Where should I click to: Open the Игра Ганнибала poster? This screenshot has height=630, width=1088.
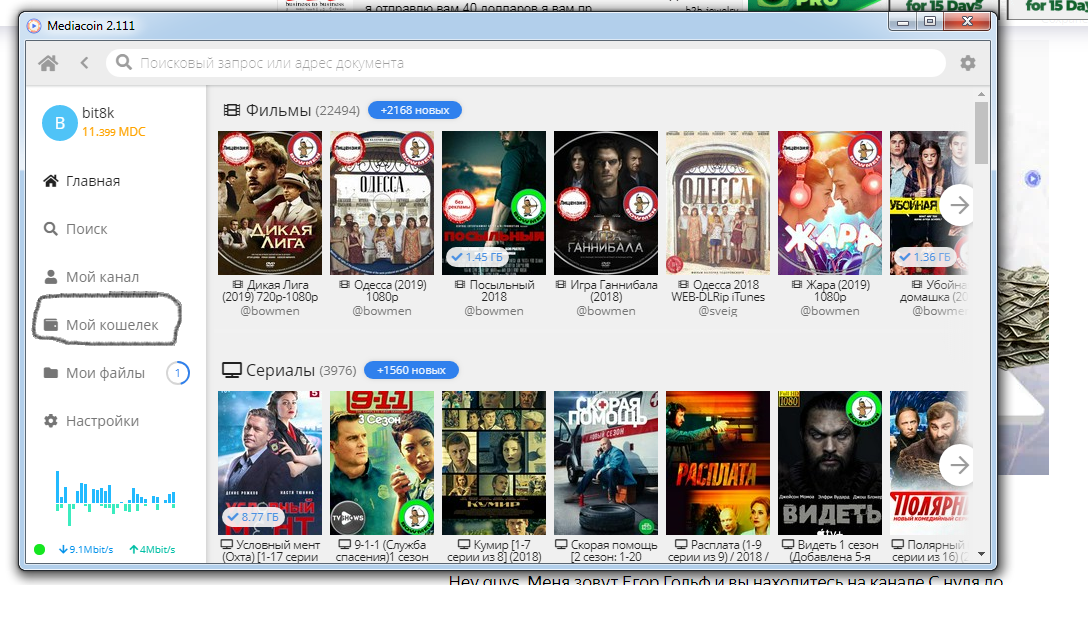tap(606, 203)
